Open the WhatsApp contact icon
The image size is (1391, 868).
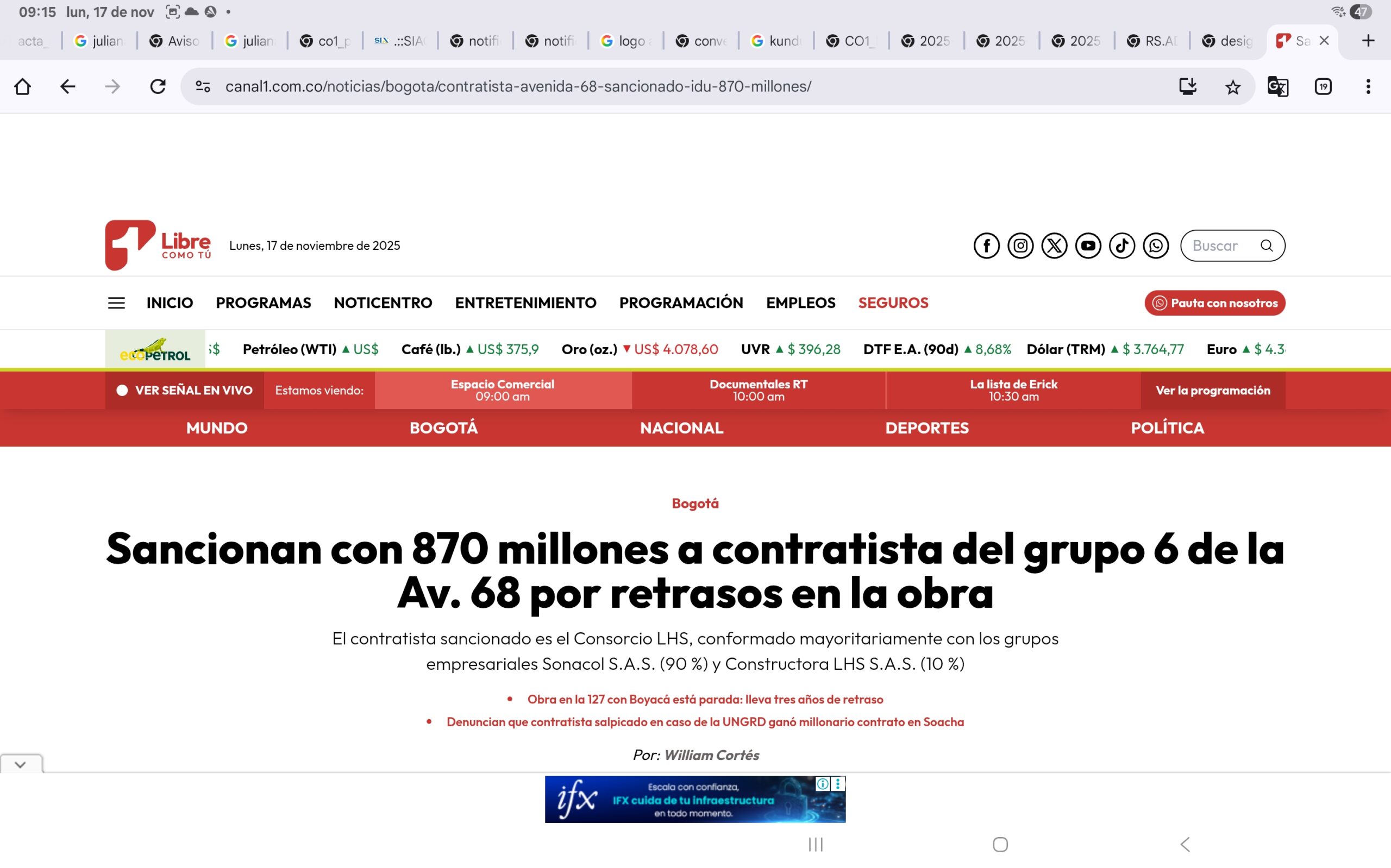[x=1156, y=245]
